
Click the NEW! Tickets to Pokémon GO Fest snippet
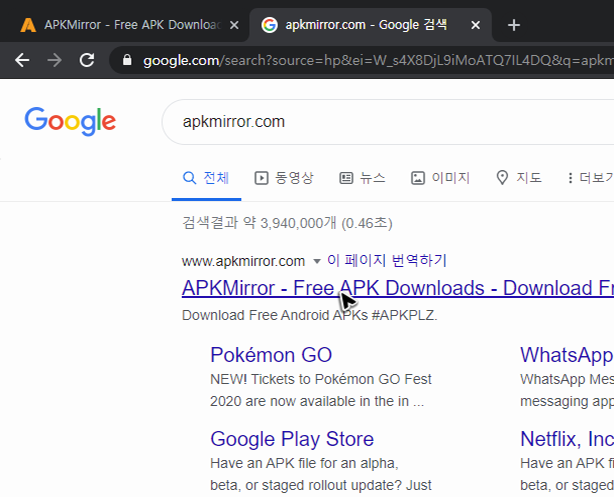[321, 390]
